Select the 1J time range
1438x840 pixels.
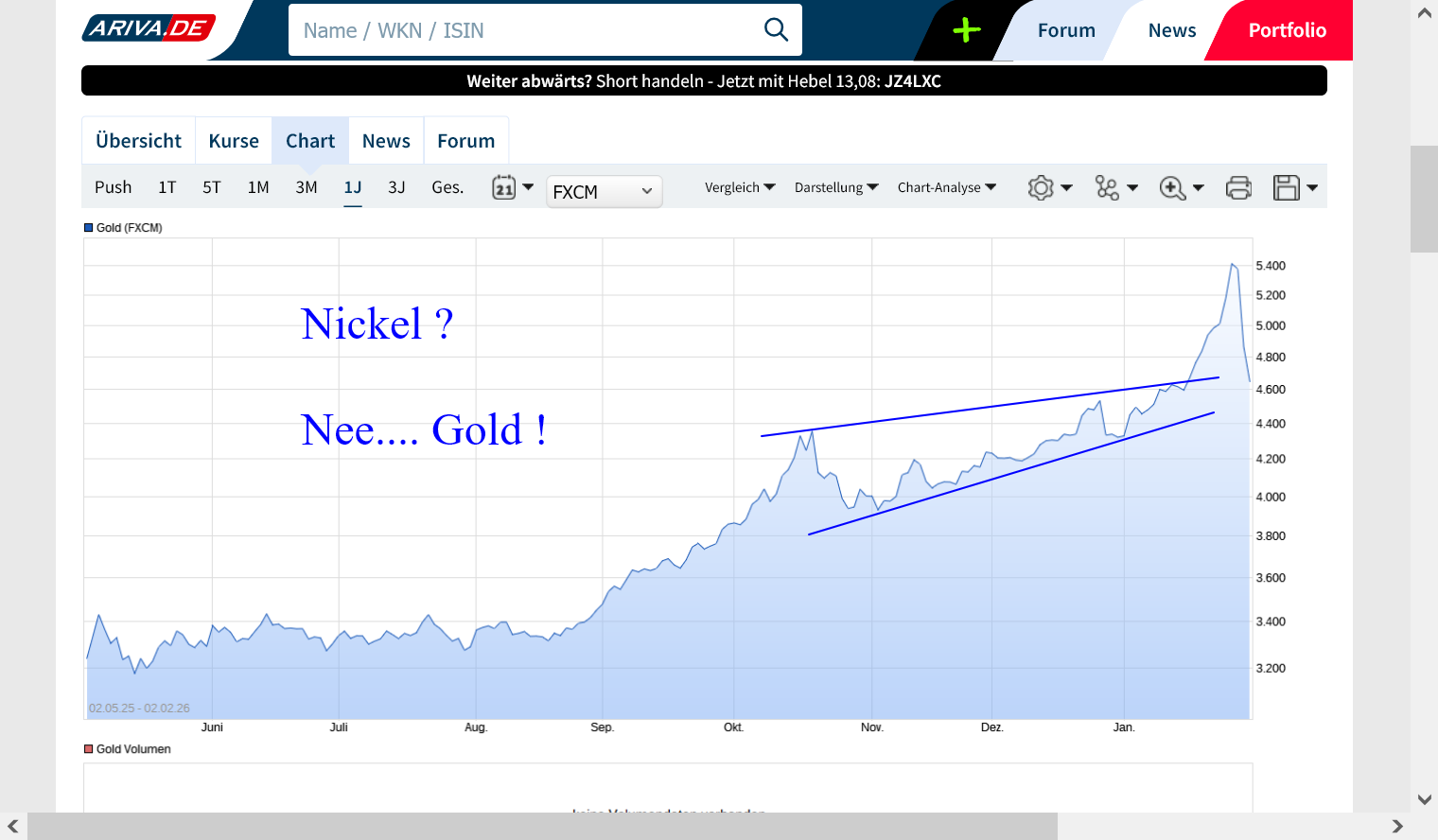(x=353, y=187)
